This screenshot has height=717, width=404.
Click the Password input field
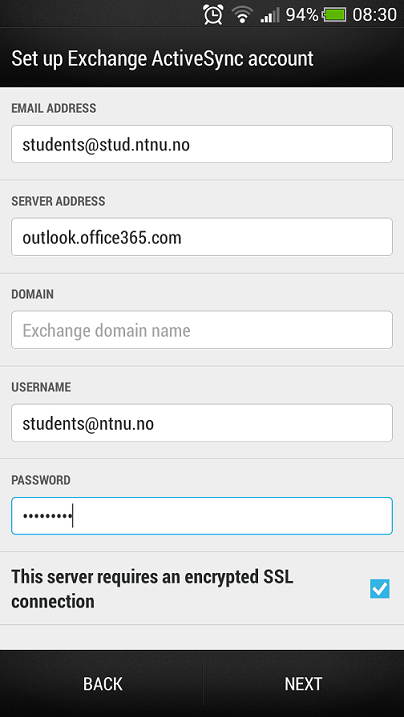point(202,516)
